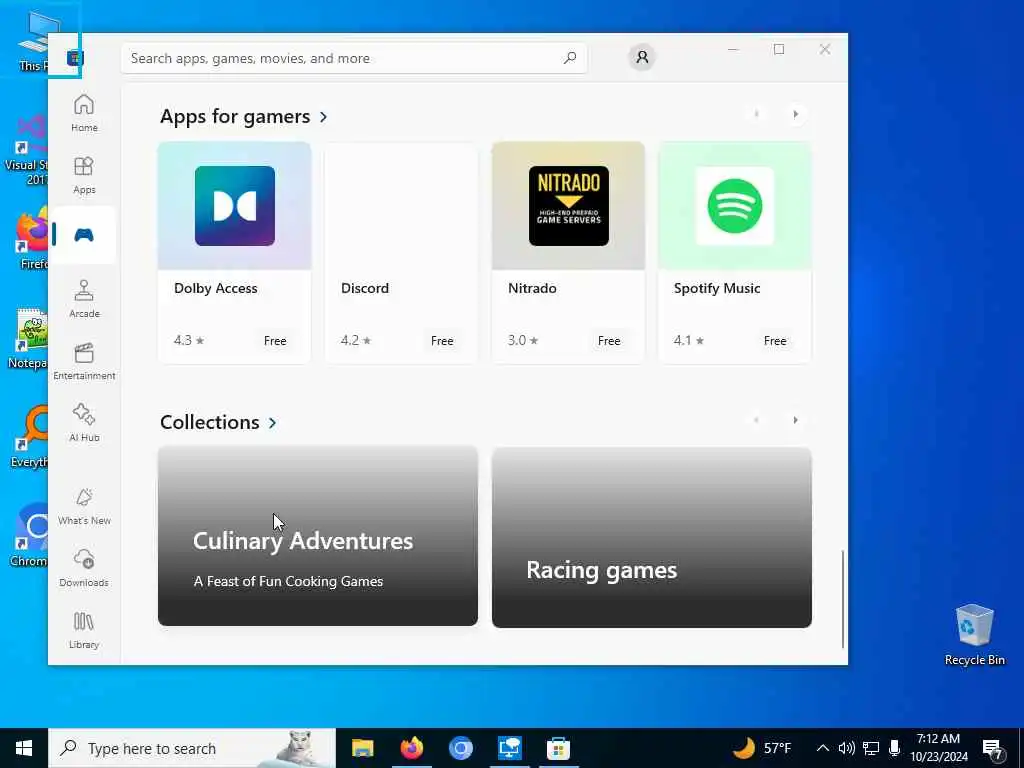
Task: Show previous Apps for gamers items
Action: (756, 114)
